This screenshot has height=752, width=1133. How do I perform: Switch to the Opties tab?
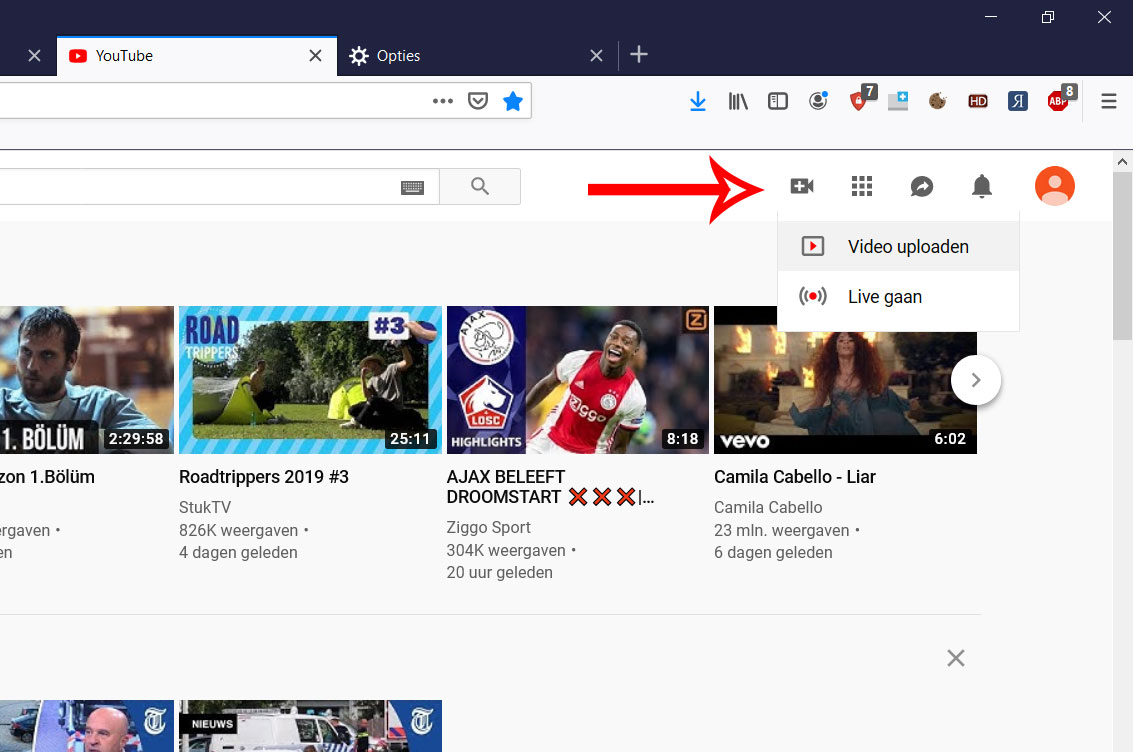click(x=477, y=56)
